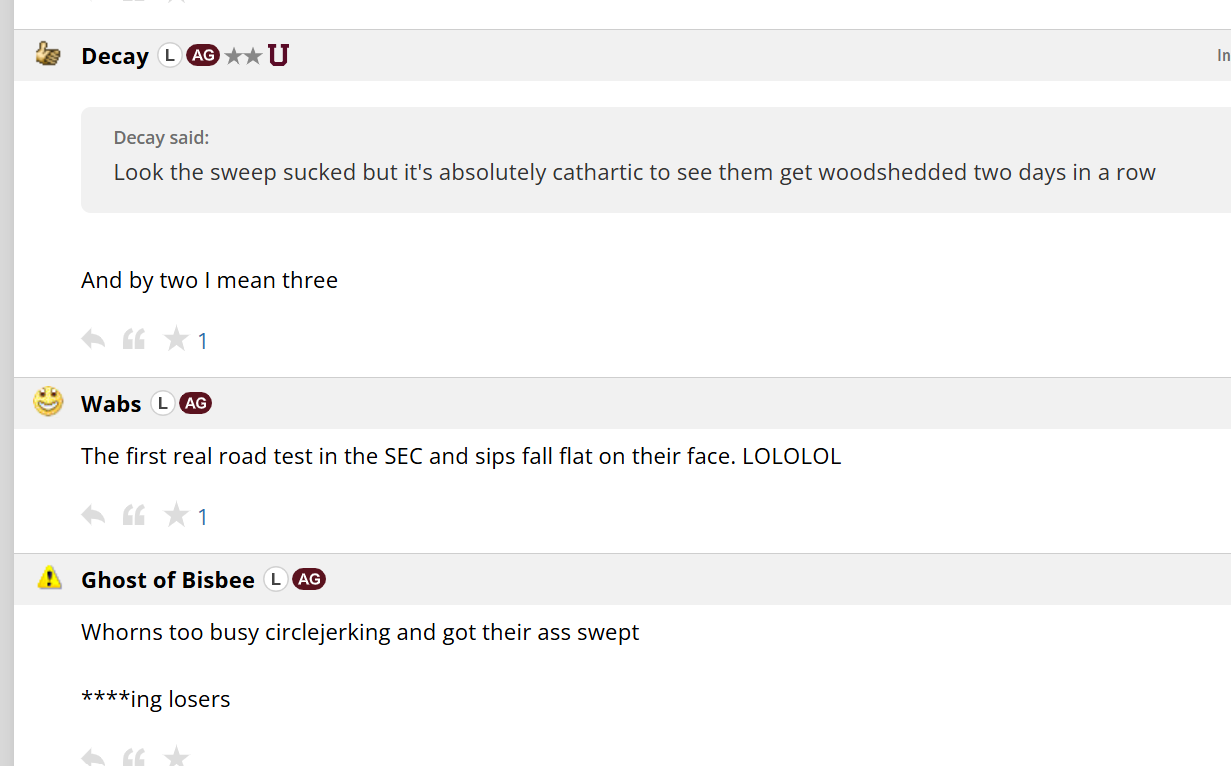Click Ghost of Bisbee's warning avatar

[49, 577]
